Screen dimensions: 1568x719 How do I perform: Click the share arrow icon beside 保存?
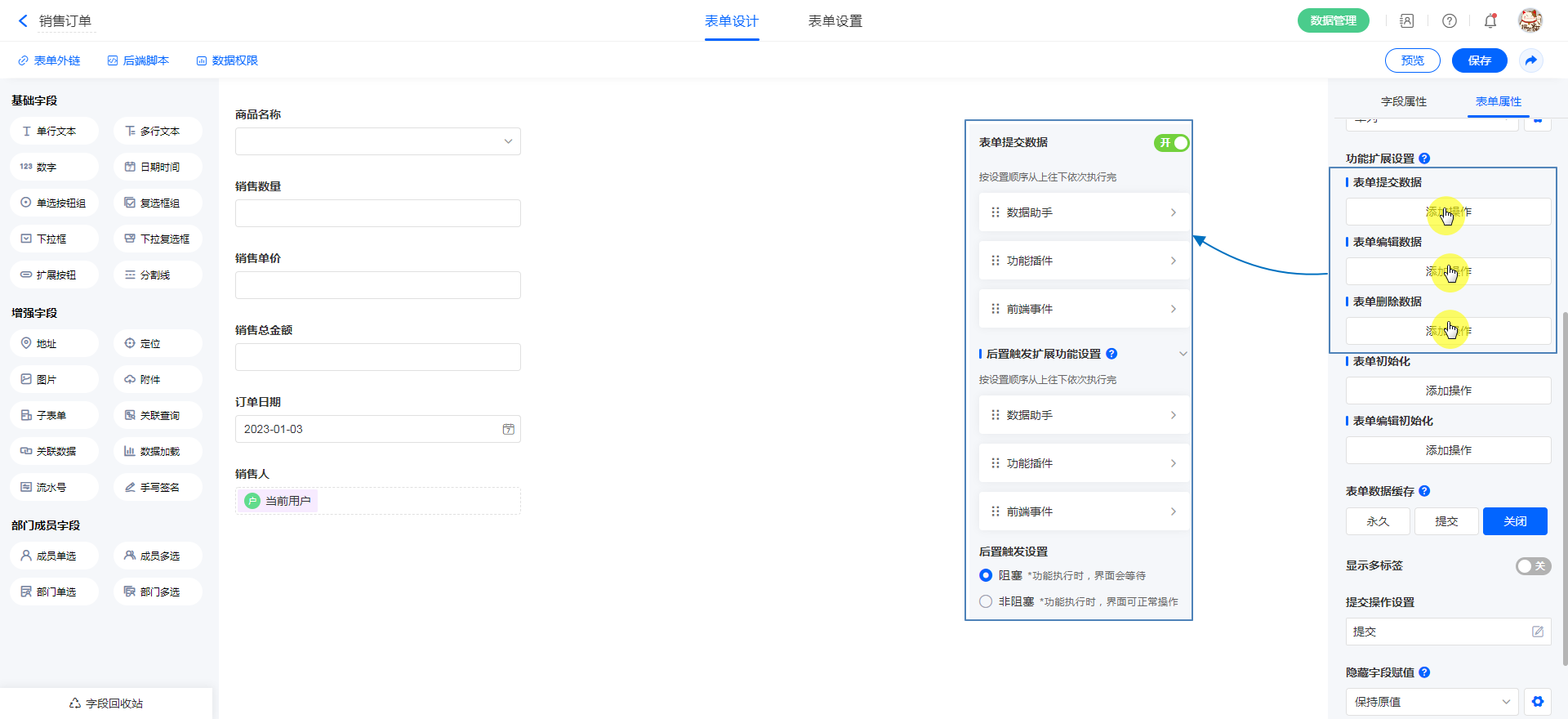click(1531, 60)
